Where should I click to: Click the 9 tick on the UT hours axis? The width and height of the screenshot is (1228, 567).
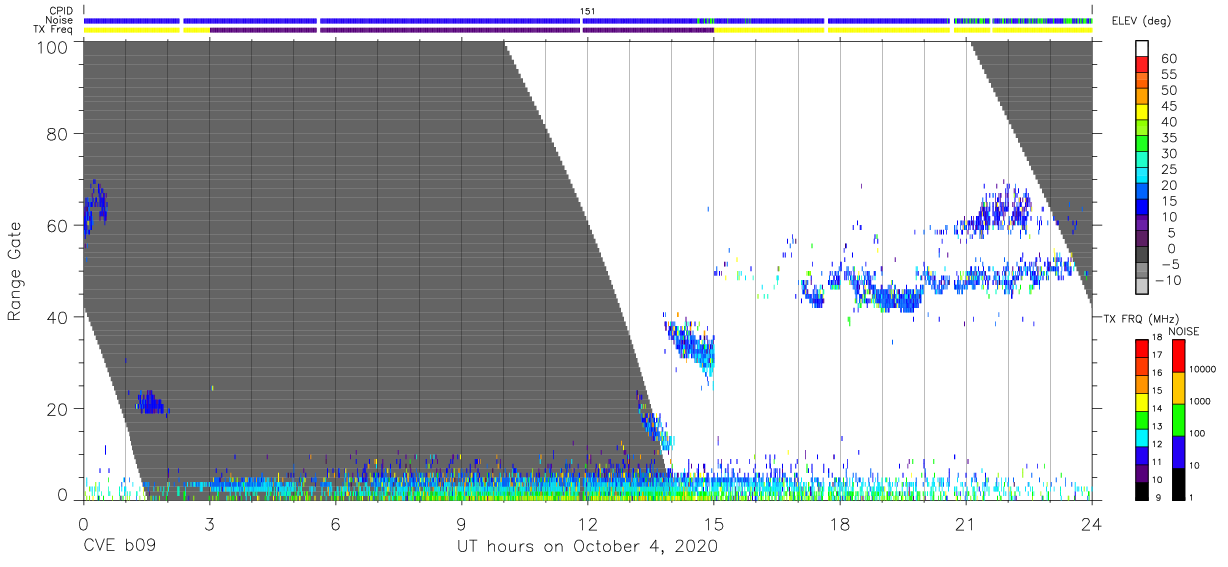pos(461,524)
